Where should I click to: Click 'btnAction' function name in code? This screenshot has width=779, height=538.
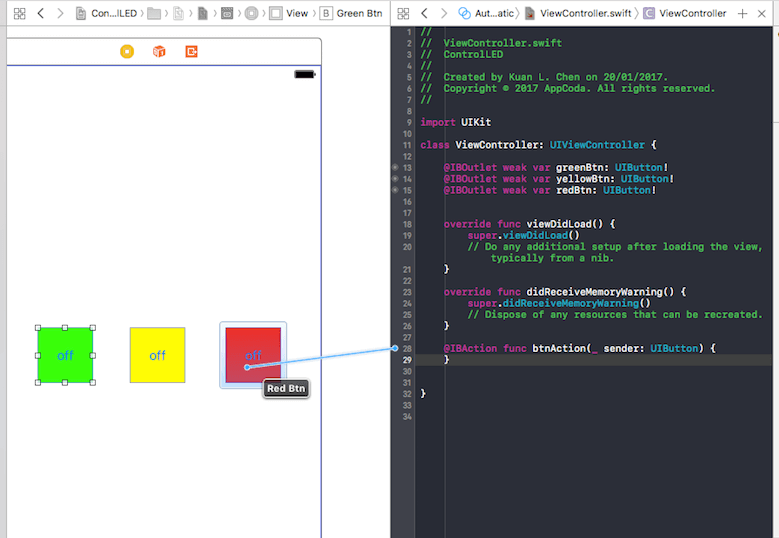[x=559, y=348]
